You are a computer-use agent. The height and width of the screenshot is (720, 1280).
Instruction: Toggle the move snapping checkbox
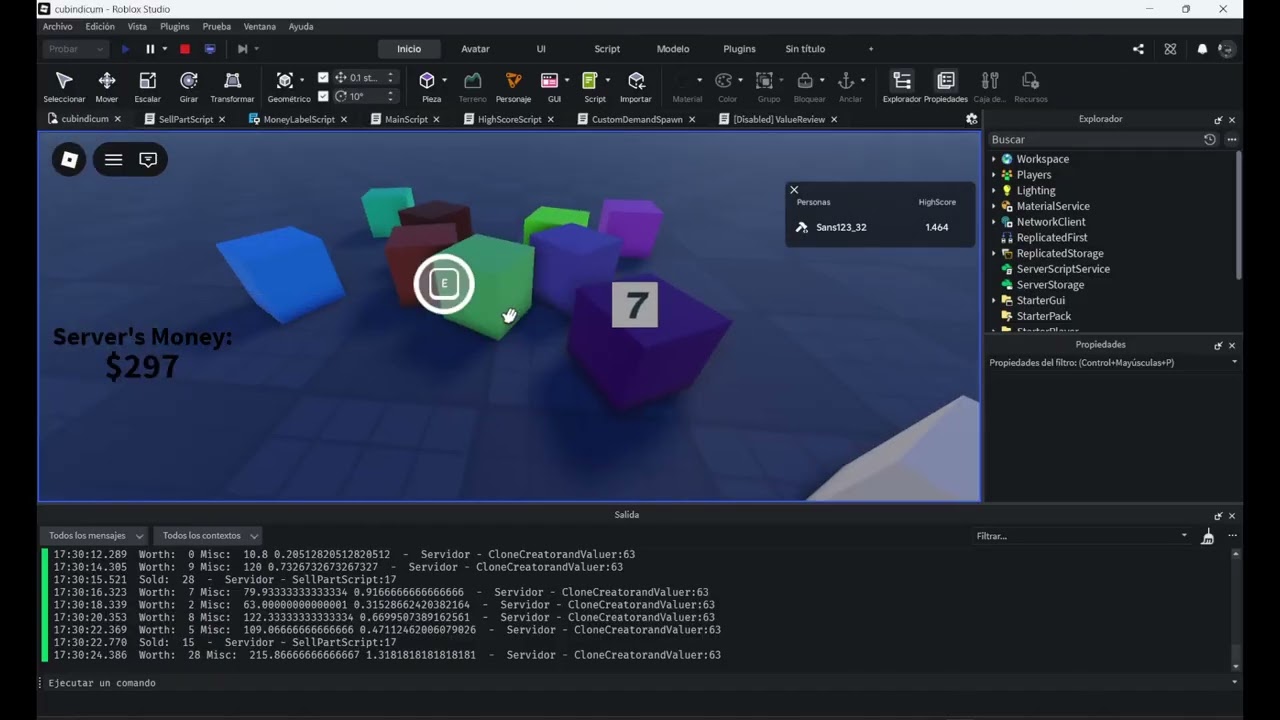click(323, 77)
